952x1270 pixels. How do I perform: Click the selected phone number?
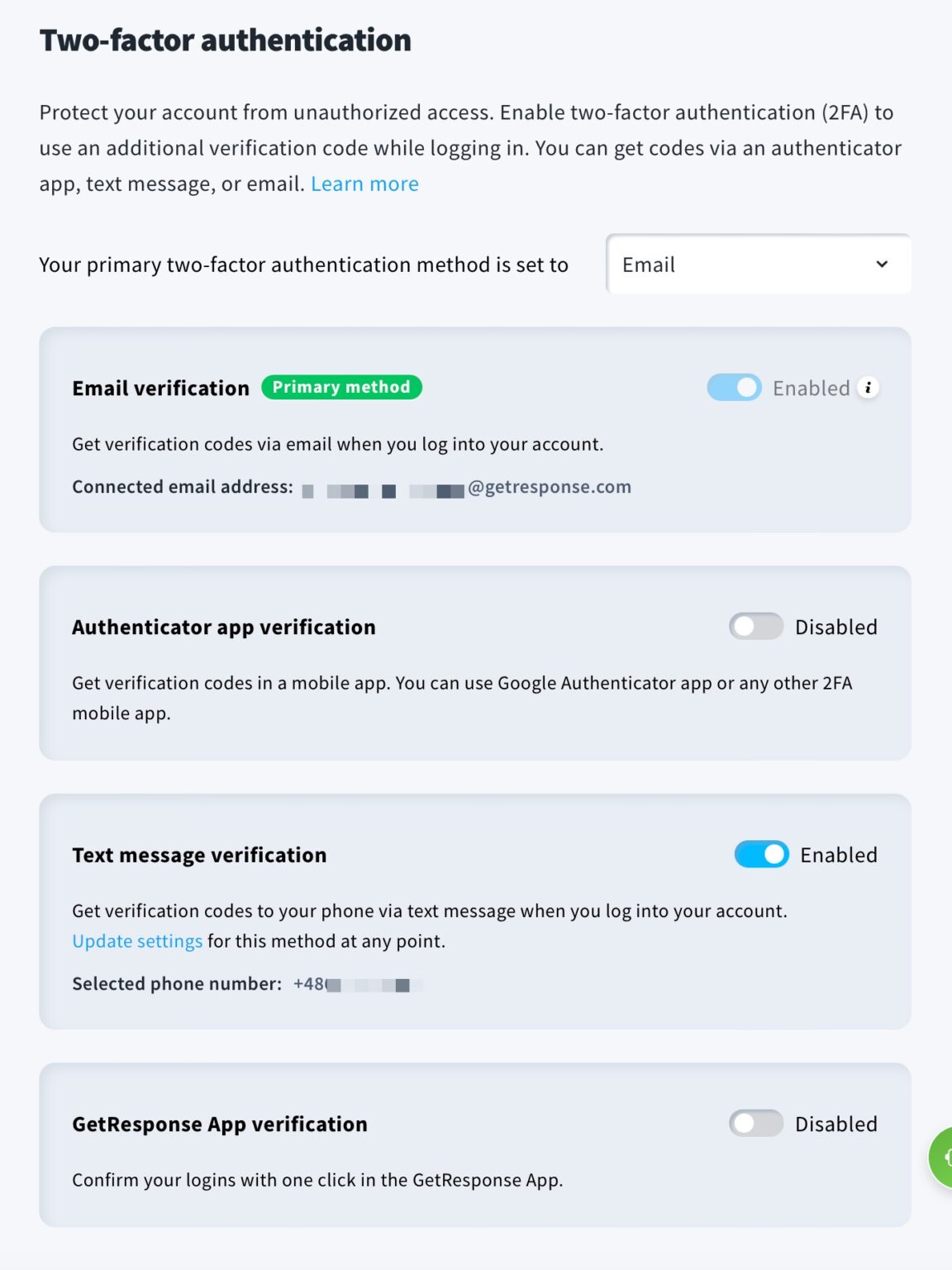pyautogui.click(x=355, y=984)
